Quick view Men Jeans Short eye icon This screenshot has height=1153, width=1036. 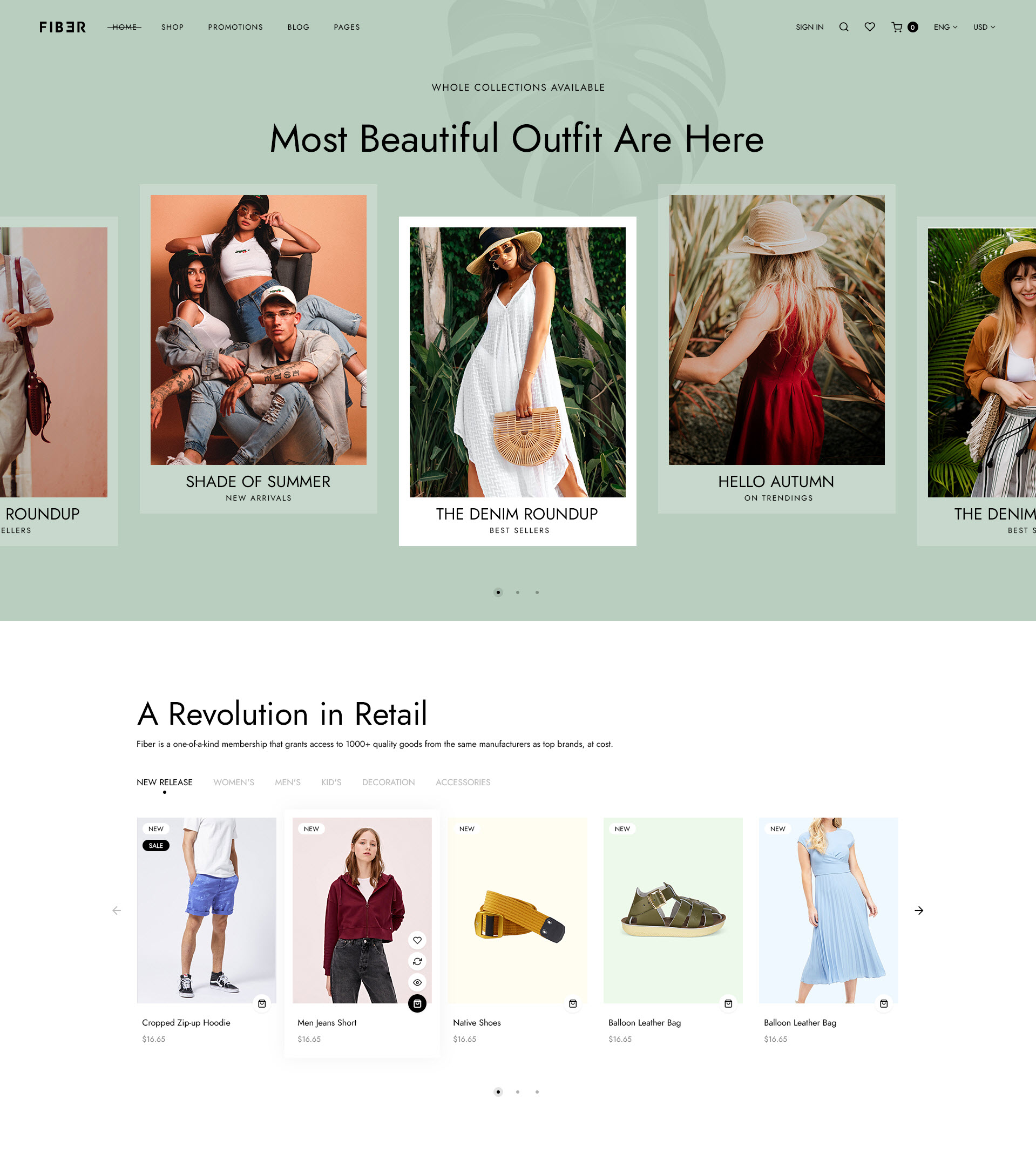(417, 982)
